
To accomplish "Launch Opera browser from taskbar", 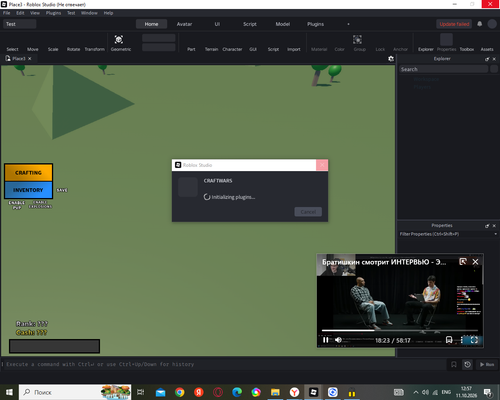I will [x=218, y=392].
